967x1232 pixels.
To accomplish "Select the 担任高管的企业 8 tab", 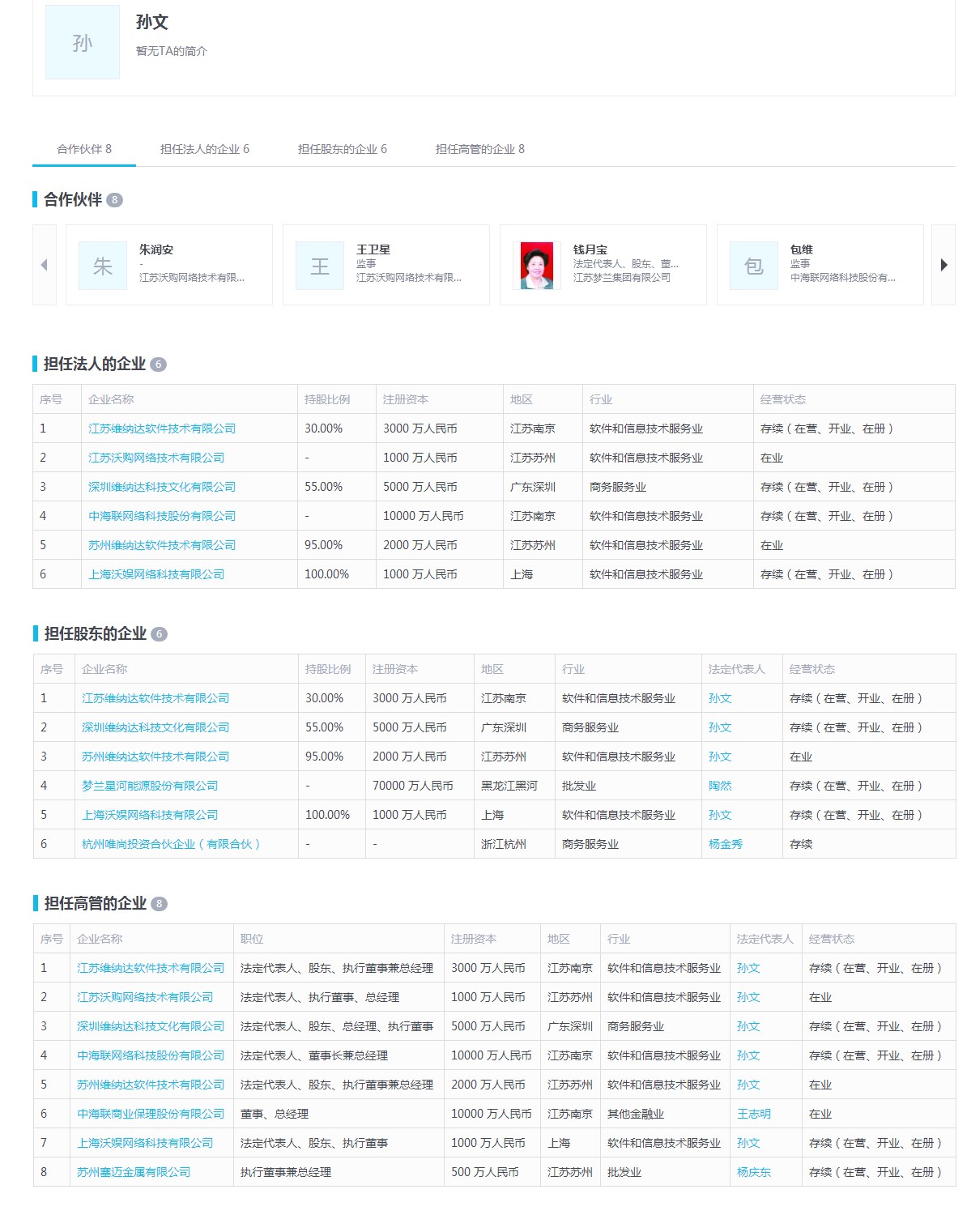I will pos(480,149).
